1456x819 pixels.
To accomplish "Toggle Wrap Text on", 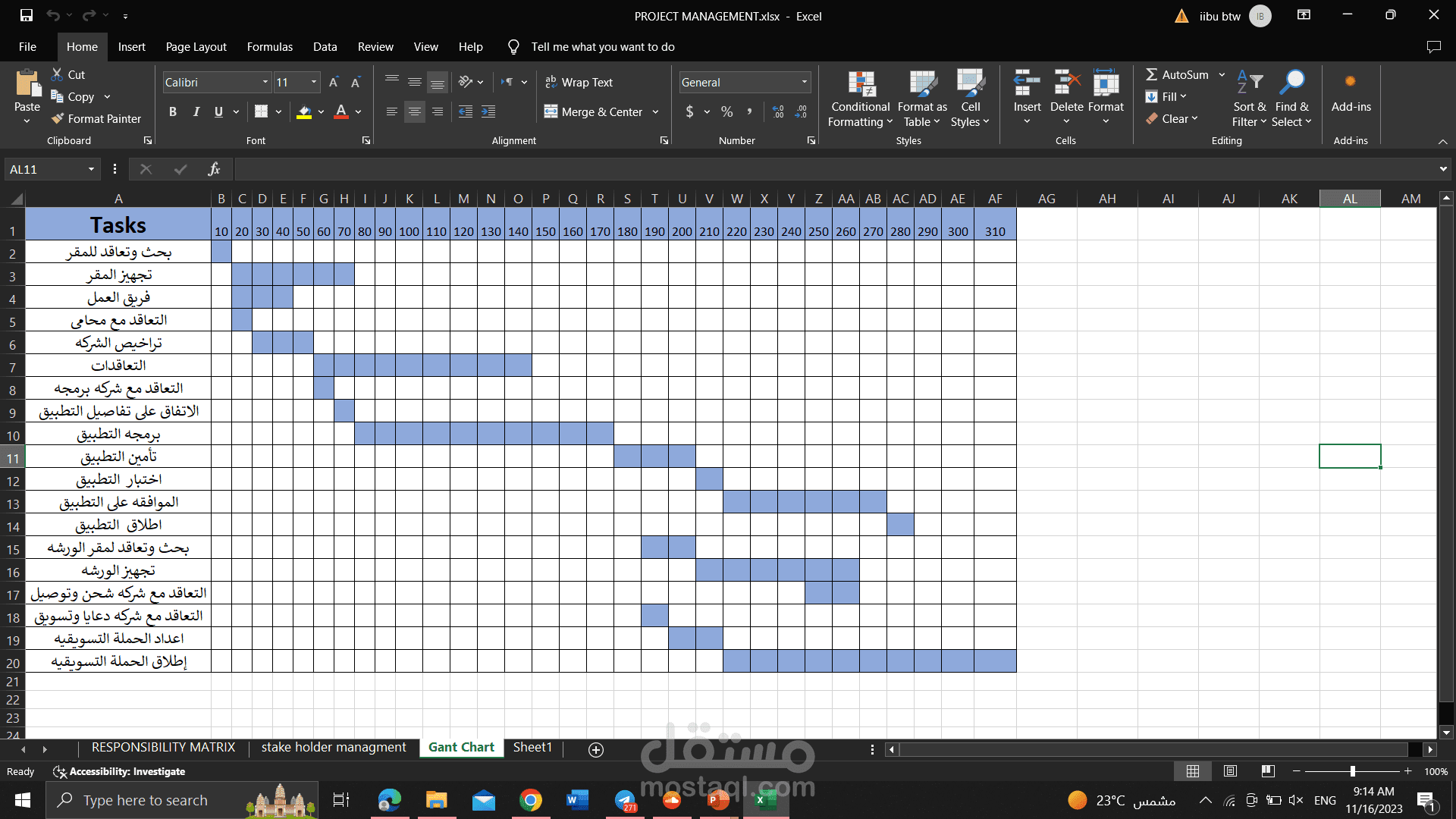I will pos(579,82).
